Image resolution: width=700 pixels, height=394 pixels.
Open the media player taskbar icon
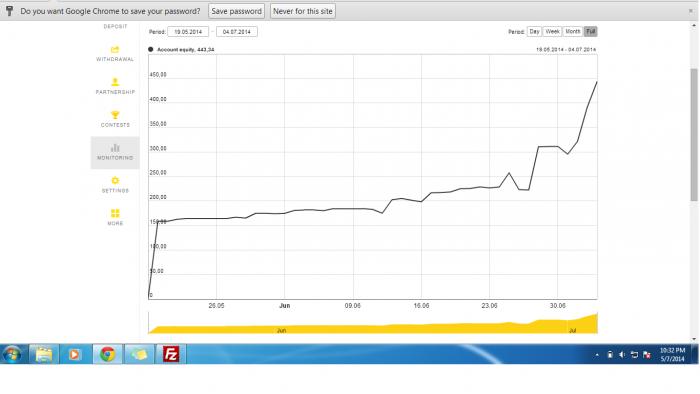click(74, 355)
